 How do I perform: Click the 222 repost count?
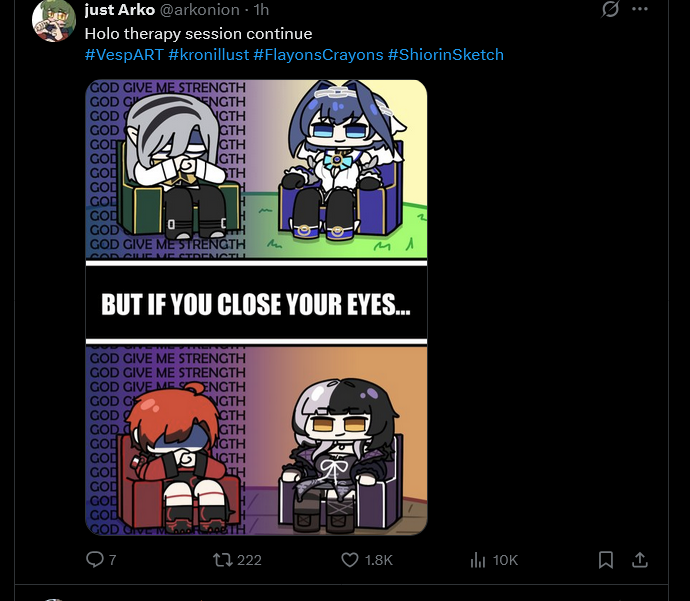click(250, 560)
